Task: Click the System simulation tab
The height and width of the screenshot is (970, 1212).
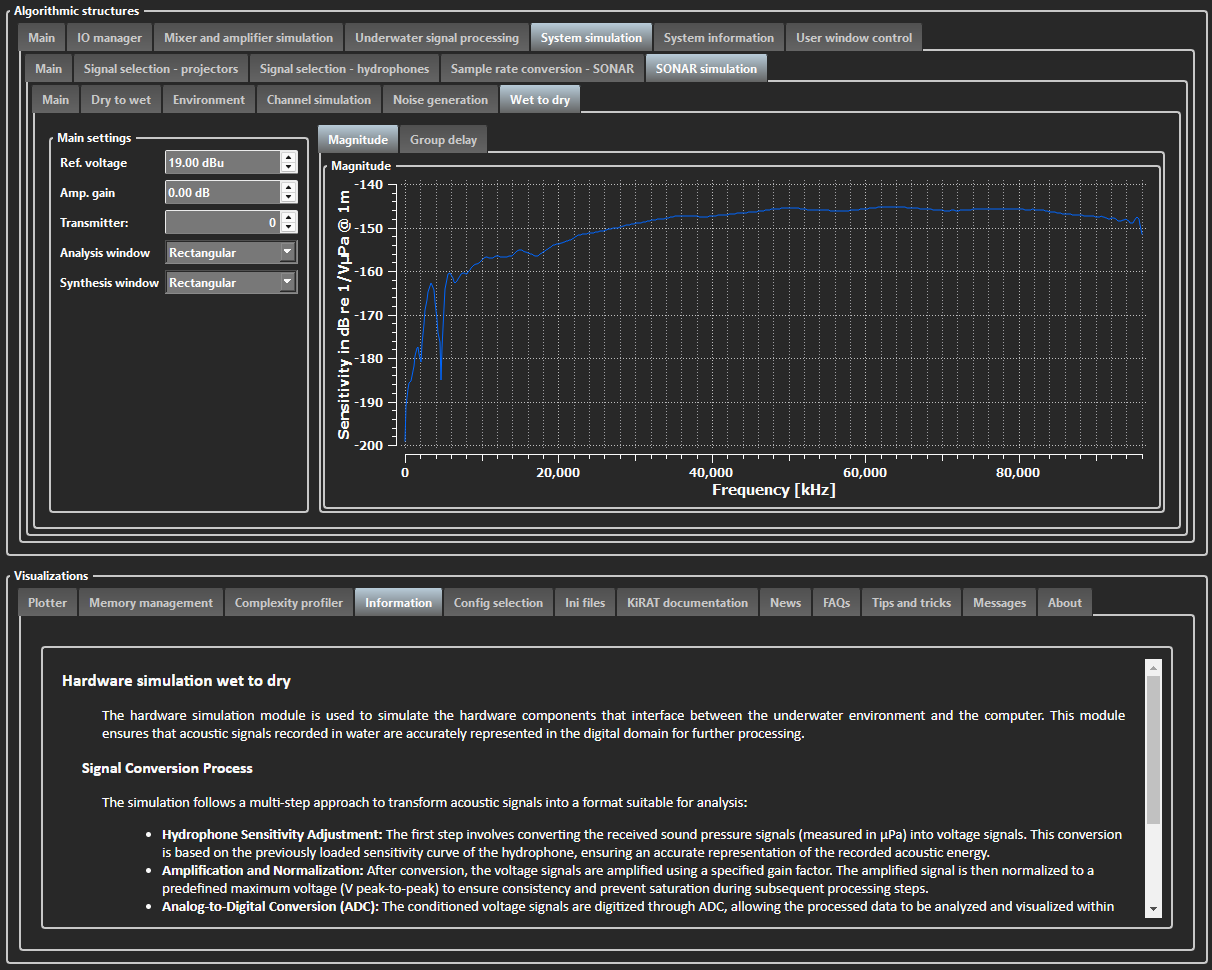Action: 591,38
